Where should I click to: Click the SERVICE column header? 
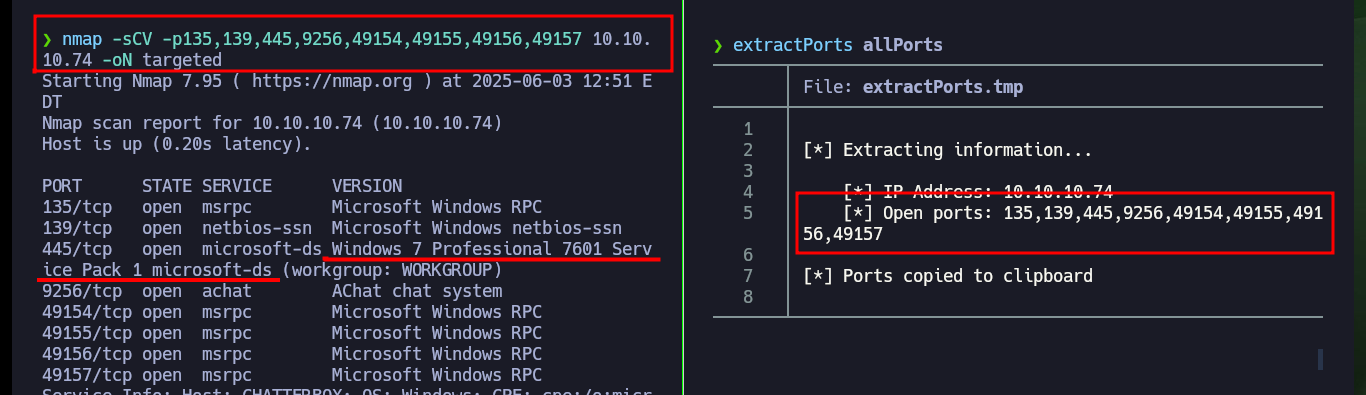pos(236,186)
